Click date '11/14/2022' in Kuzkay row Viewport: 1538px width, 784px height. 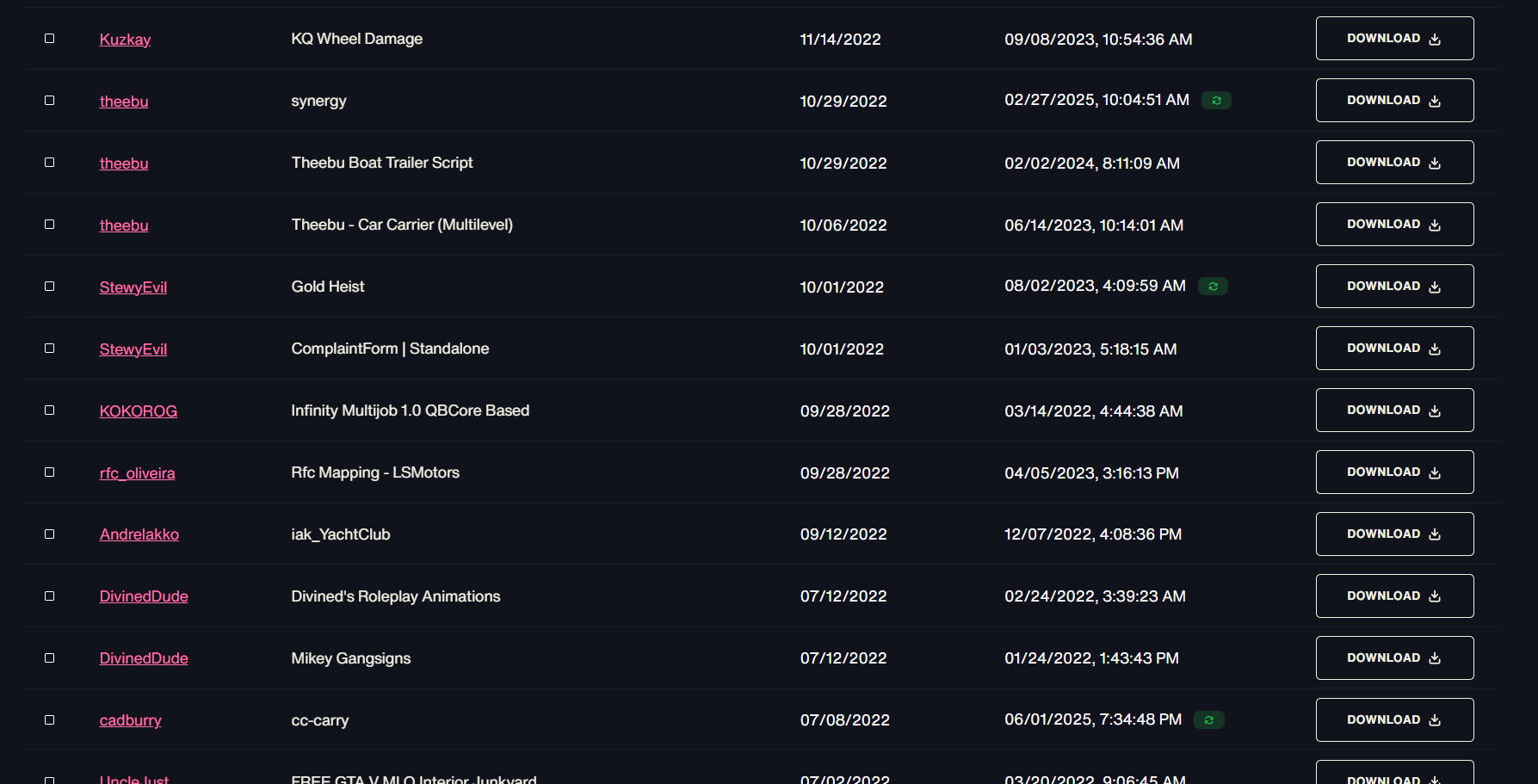click(841, 40)
